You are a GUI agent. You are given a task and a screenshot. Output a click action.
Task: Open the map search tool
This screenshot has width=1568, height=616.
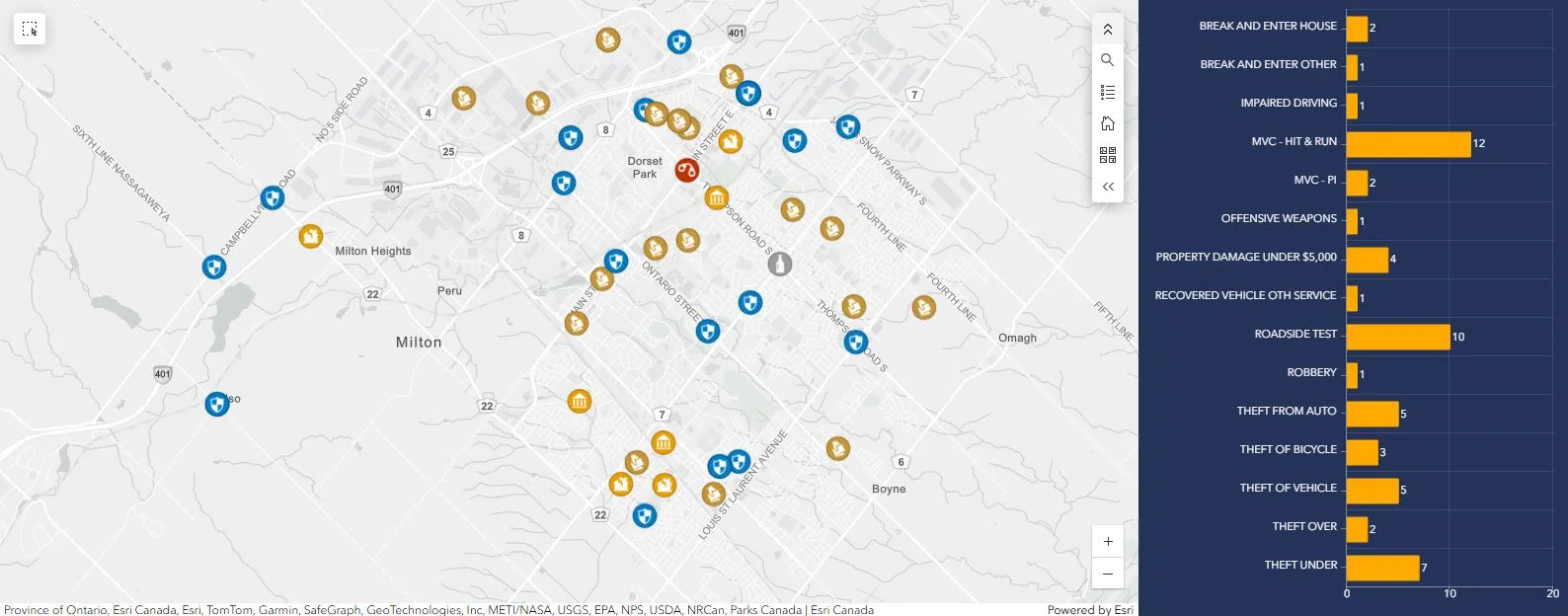(x=1107, y=60)
